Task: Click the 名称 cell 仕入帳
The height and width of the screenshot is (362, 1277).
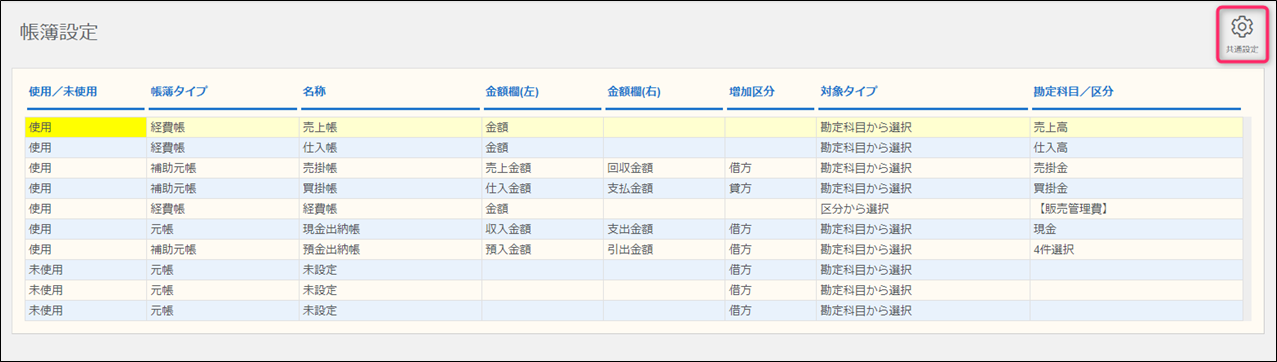Action: pos(390,148)
